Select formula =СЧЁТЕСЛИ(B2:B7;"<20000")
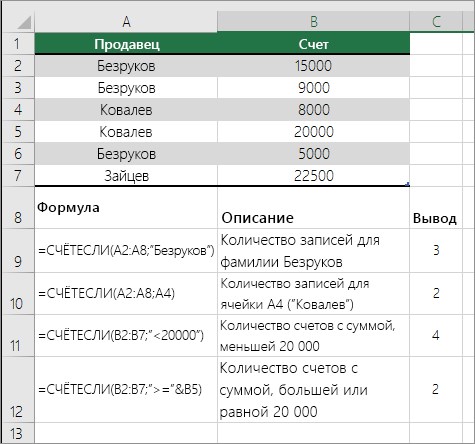The image size is (475, 444). (x=126, y=336)
